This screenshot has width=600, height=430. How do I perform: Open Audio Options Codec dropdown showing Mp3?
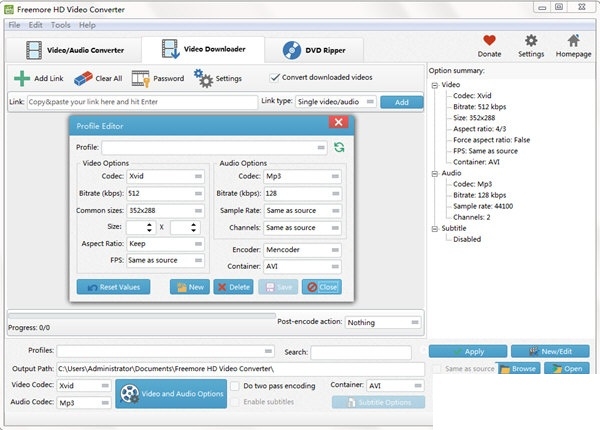302,176
